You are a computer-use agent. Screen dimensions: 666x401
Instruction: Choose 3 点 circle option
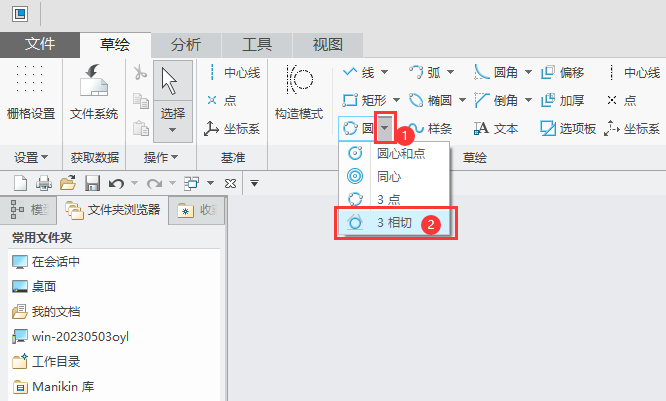pos(394,199)
